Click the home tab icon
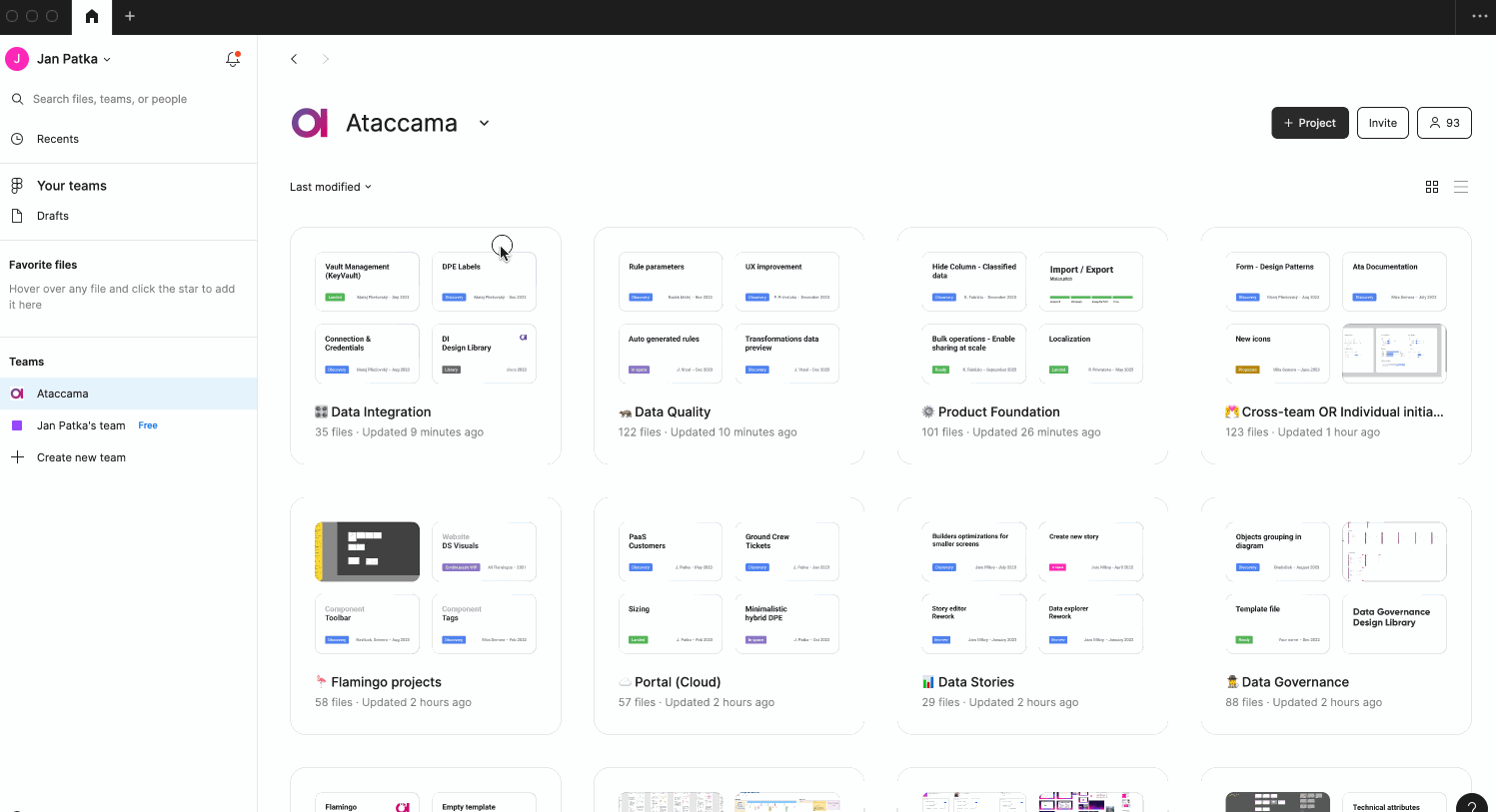This screenshot has width=1496, height=812. click(x=92, y=16)
